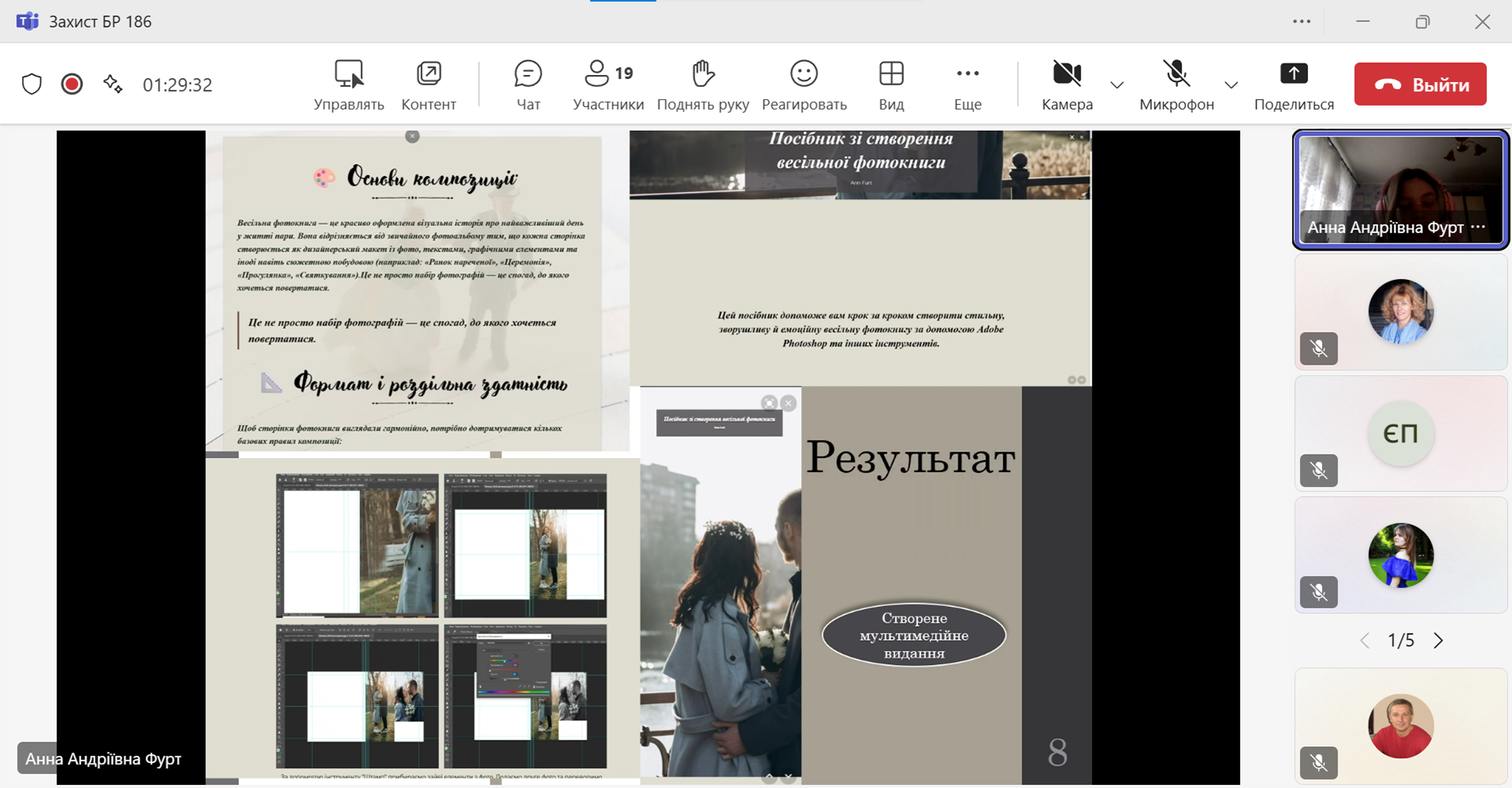The height and width of the screenshot is (788, 1512).
Task: Go to next participants page
Action: click(x=1439, y=641)
